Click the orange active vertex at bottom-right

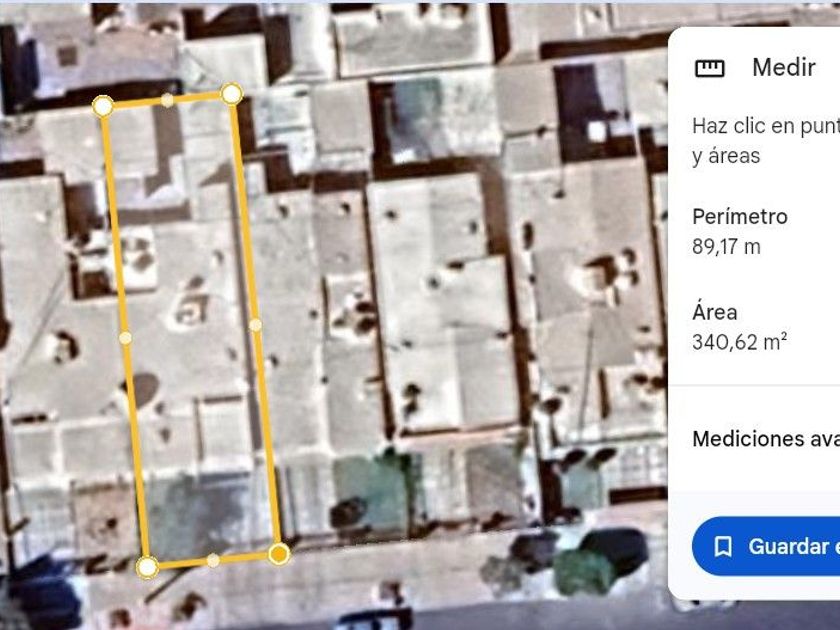(279, 554)
